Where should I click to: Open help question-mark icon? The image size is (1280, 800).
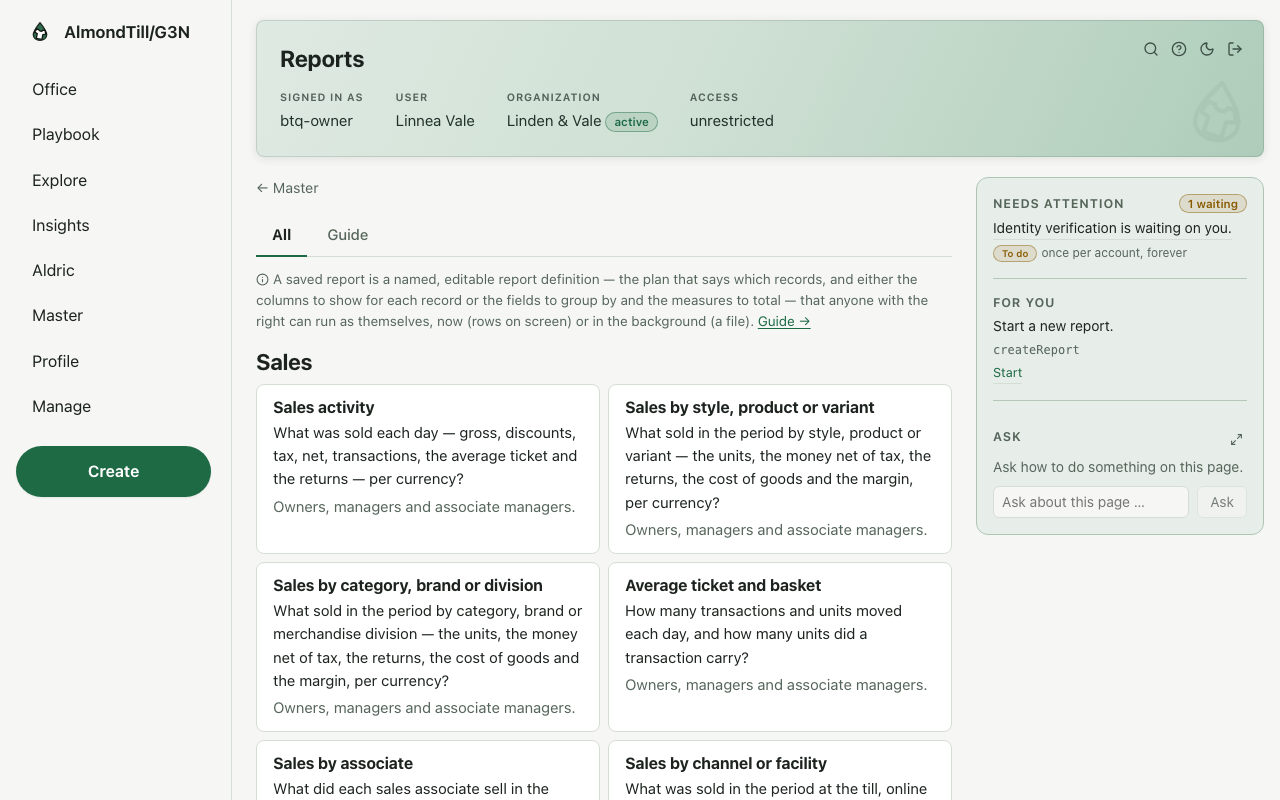pos(1179,49)
